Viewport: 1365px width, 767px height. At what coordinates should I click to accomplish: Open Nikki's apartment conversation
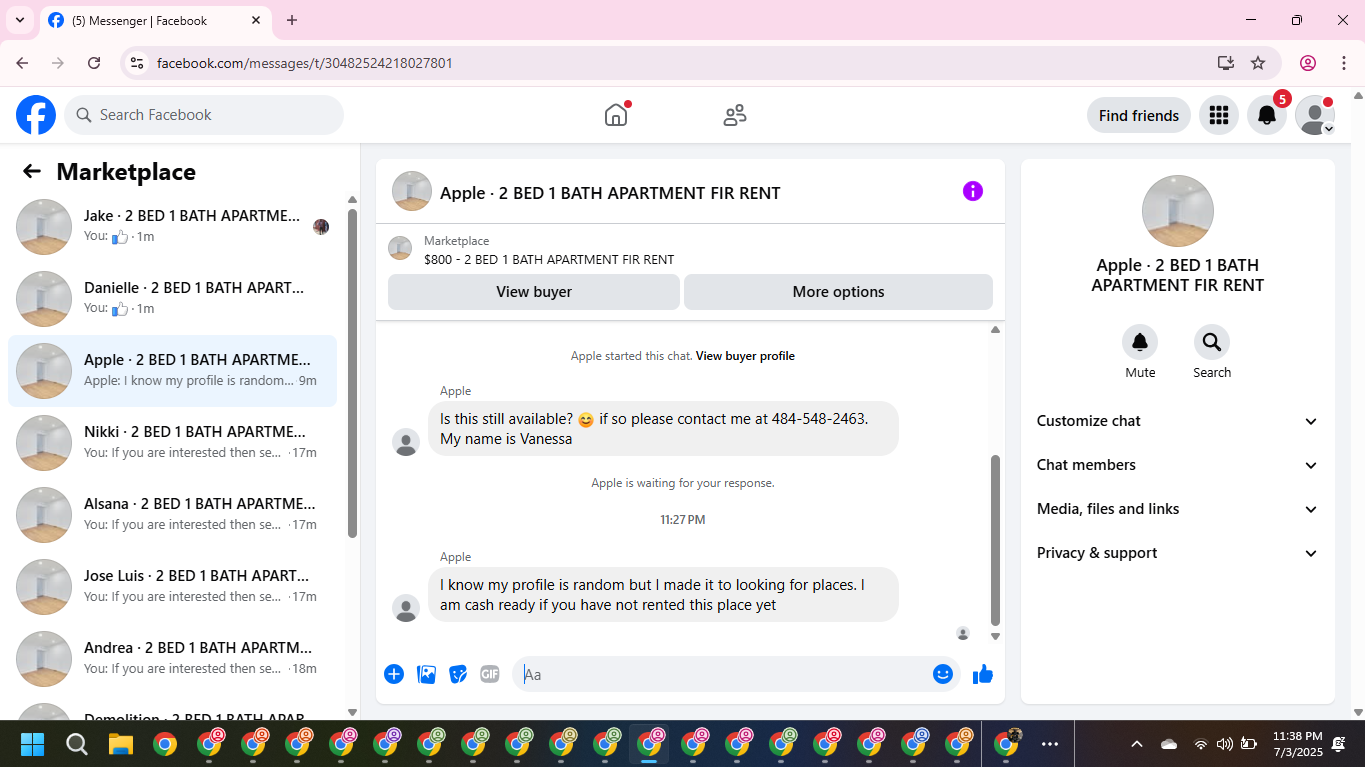(x=173, y=443)
